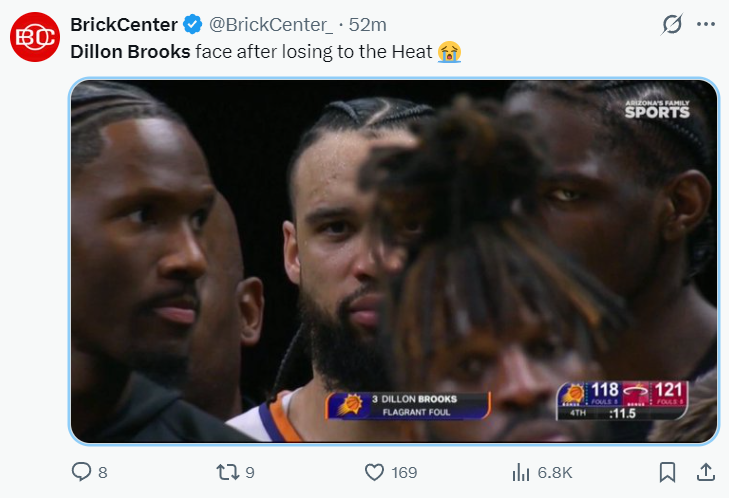Click the text "face after losing to the Heat"
Viewport: 729px width, 498px height.
point(313,50)
